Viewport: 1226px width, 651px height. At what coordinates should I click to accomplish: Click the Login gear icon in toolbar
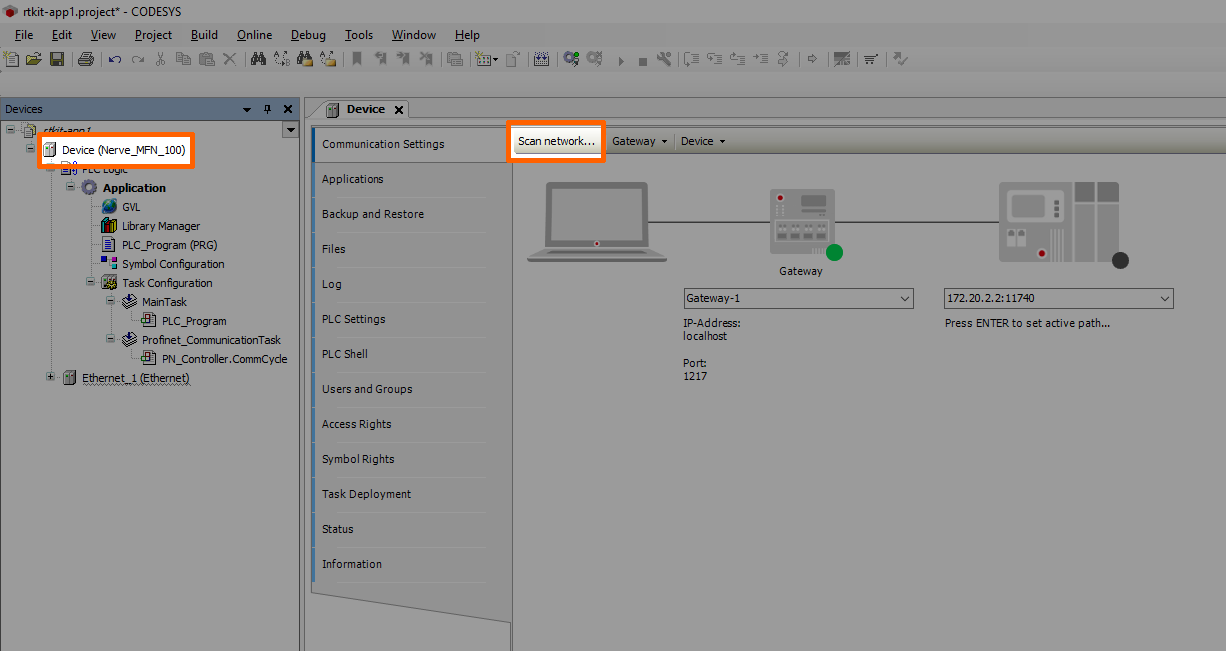[571, 59]
